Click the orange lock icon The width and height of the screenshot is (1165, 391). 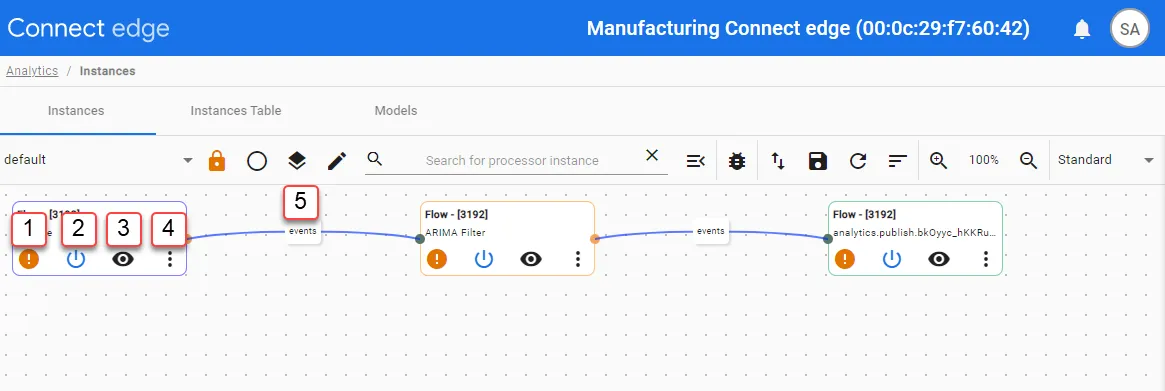[x=216, y=160]
